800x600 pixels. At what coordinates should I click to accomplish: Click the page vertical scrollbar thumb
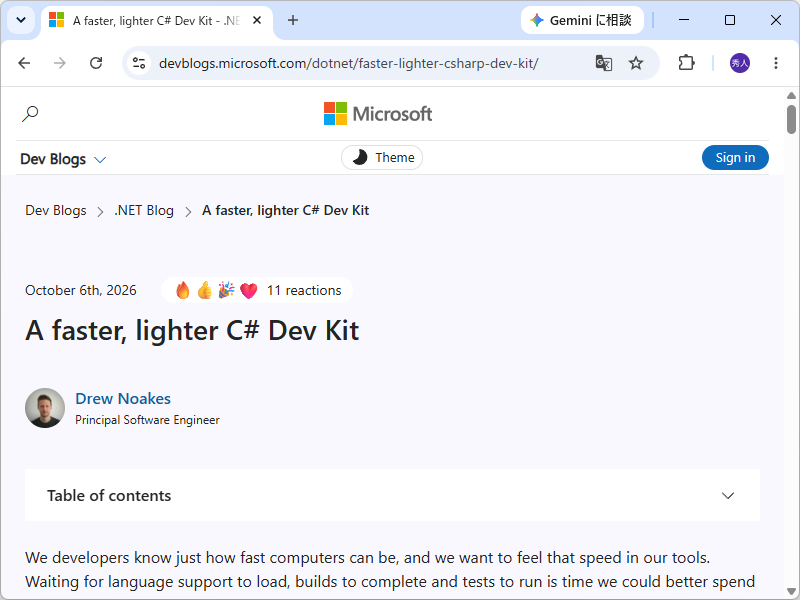coord(791,119)
